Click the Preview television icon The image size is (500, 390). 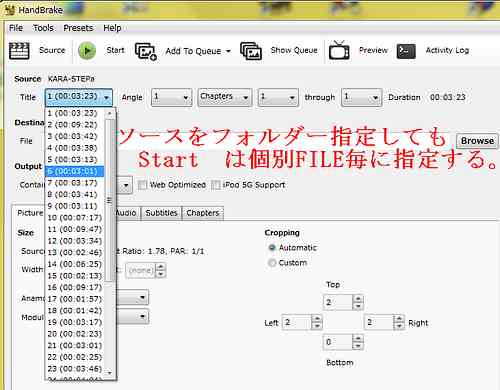(x=339, y=50)
